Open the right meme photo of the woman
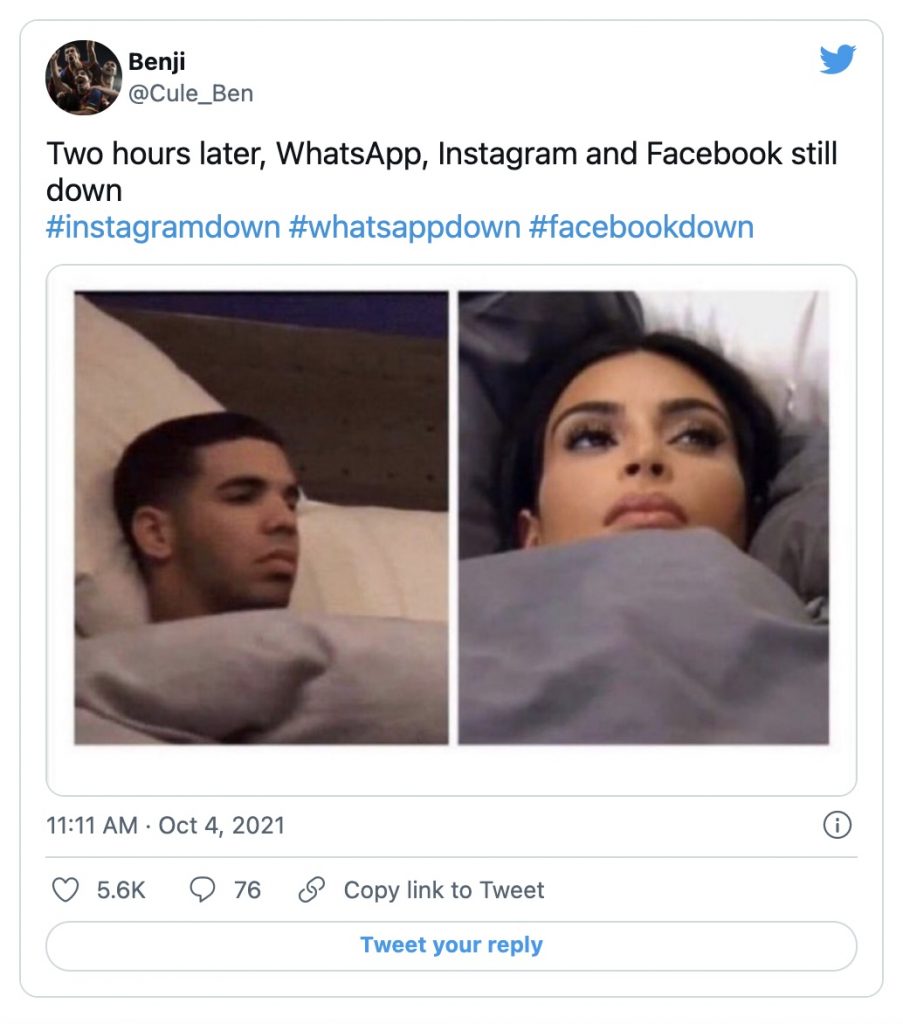The height and width of the screenshot is (1024, 903). (643, 517)
